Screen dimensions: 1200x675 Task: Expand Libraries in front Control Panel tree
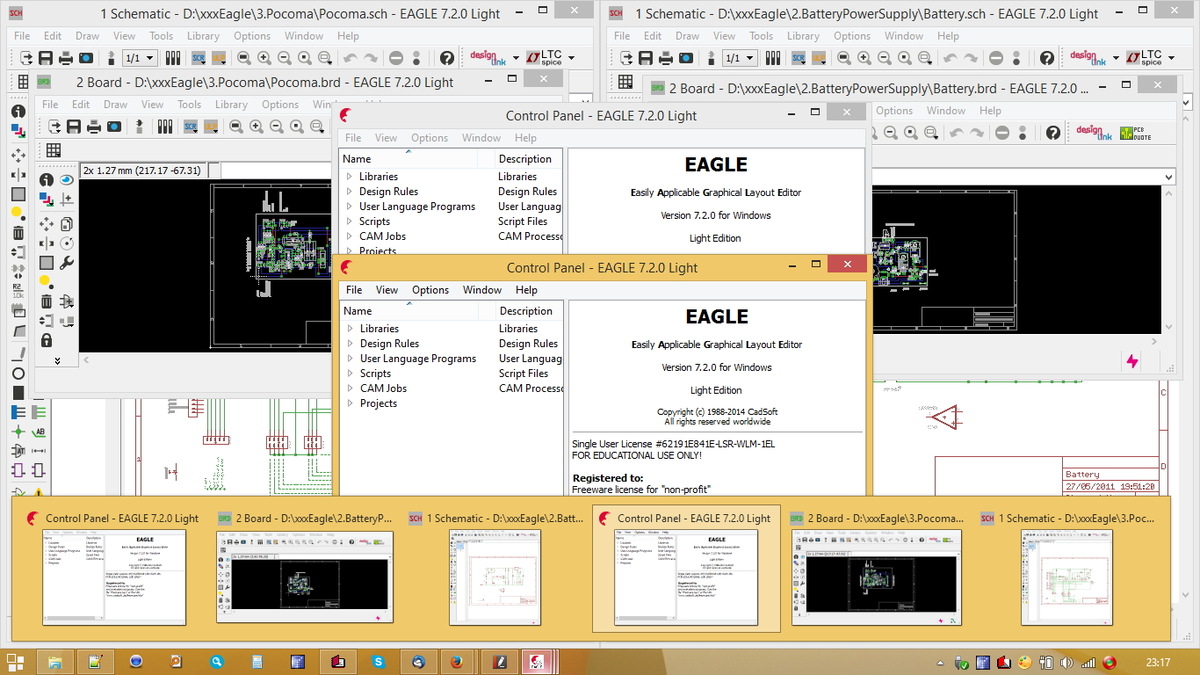point(350,328)
